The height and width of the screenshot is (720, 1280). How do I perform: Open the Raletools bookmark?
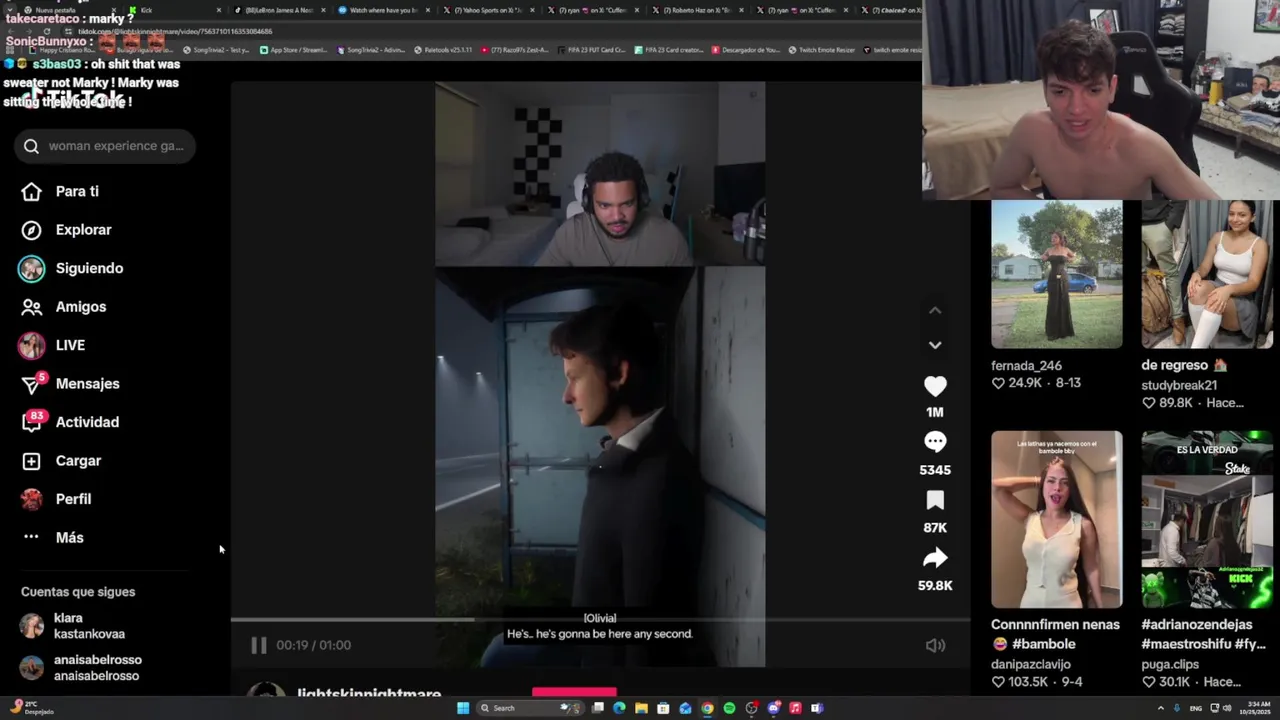(442, 50)
